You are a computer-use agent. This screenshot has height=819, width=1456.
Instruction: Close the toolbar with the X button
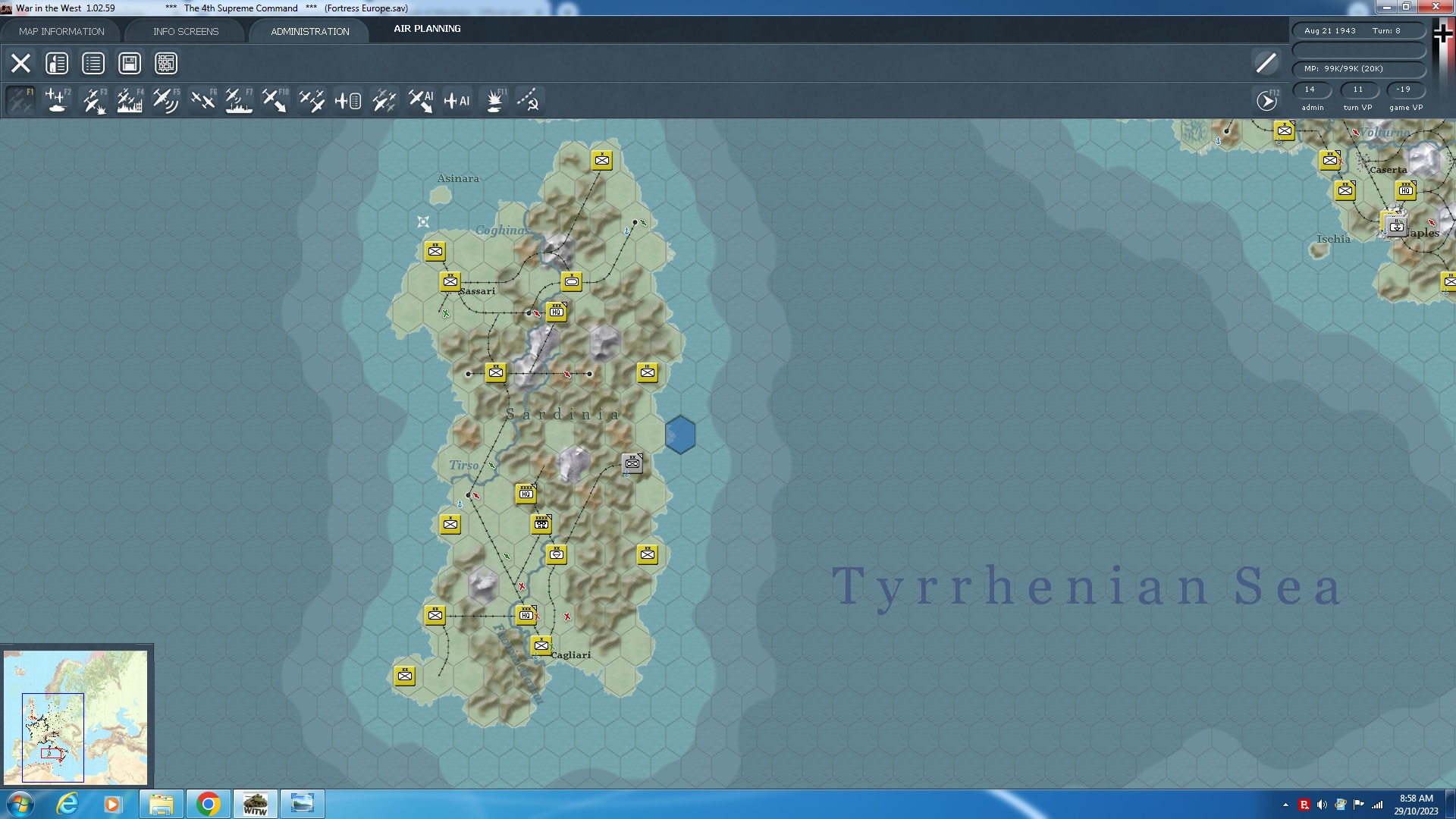pos(20,63)
